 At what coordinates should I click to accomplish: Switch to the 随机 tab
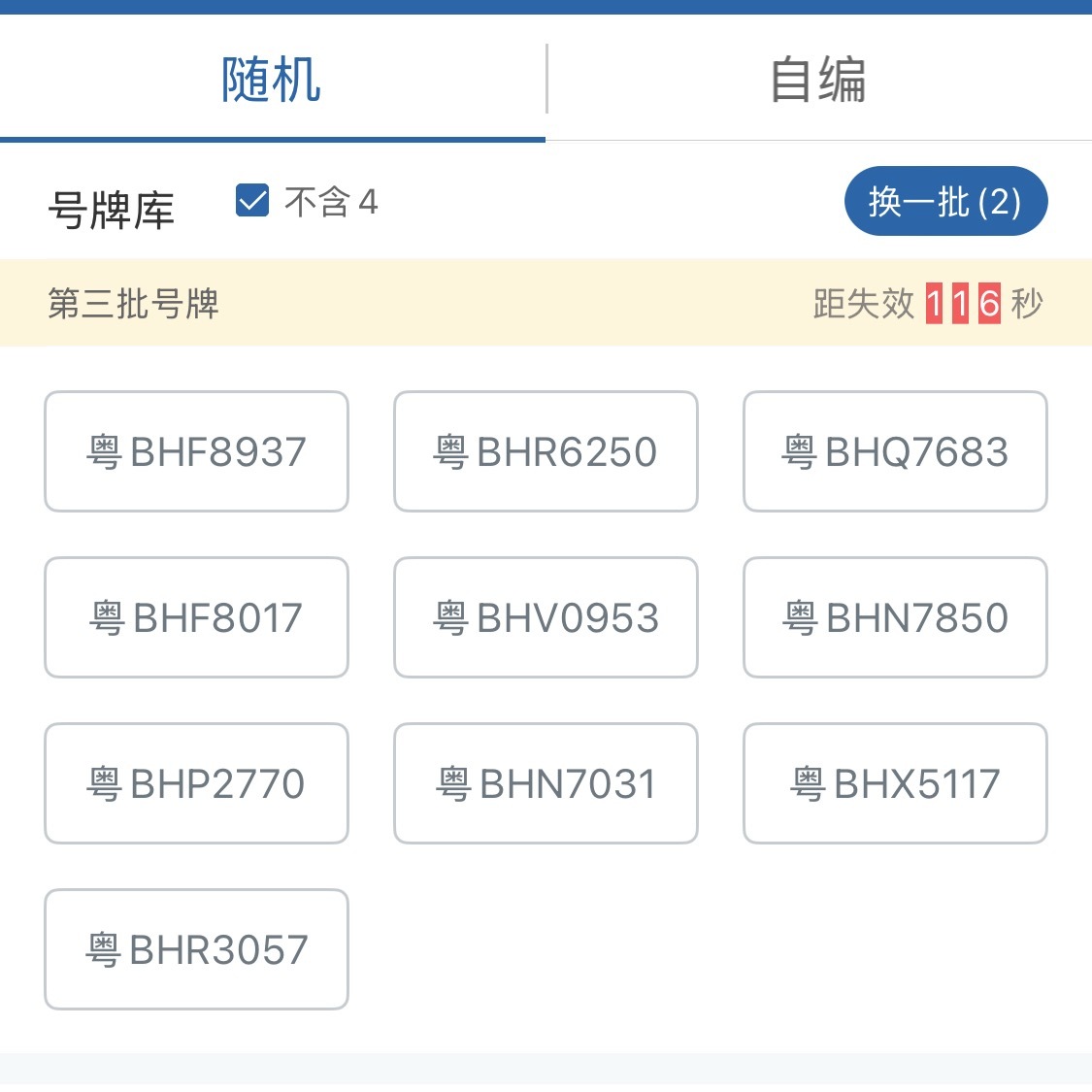click(272, 79)
